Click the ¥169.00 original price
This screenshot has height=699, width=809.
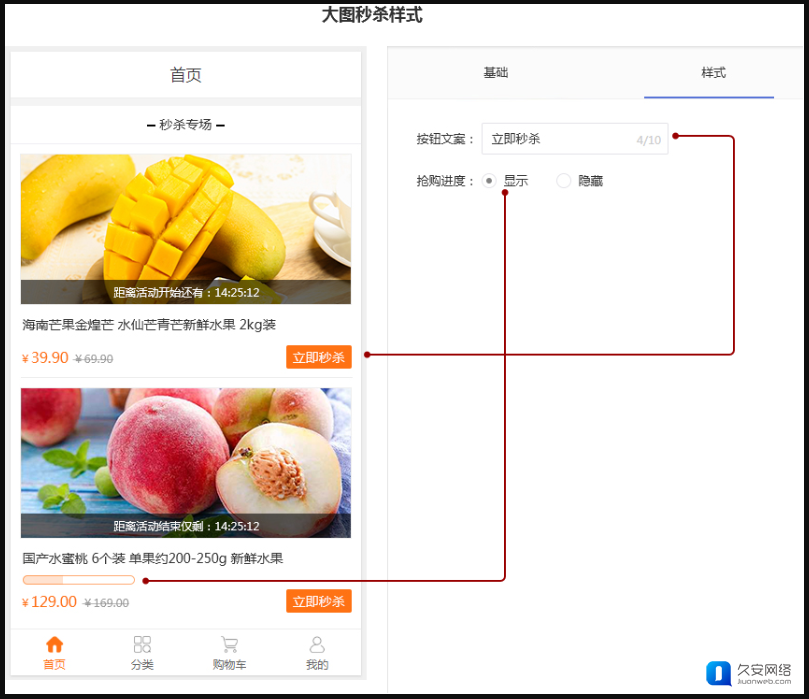(x=106, y=603)
